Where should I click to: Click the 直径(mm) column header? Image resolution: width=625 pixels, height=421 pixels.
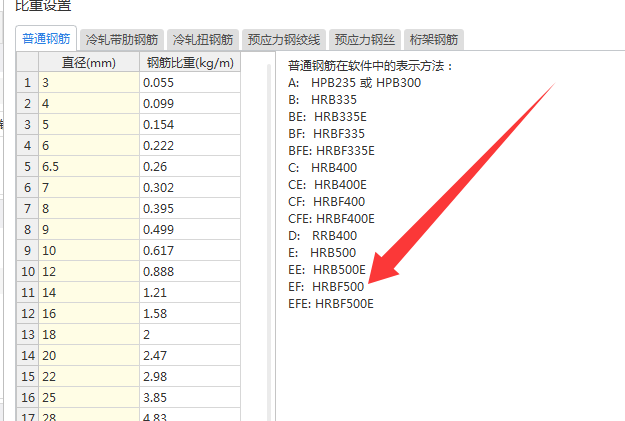89,62
